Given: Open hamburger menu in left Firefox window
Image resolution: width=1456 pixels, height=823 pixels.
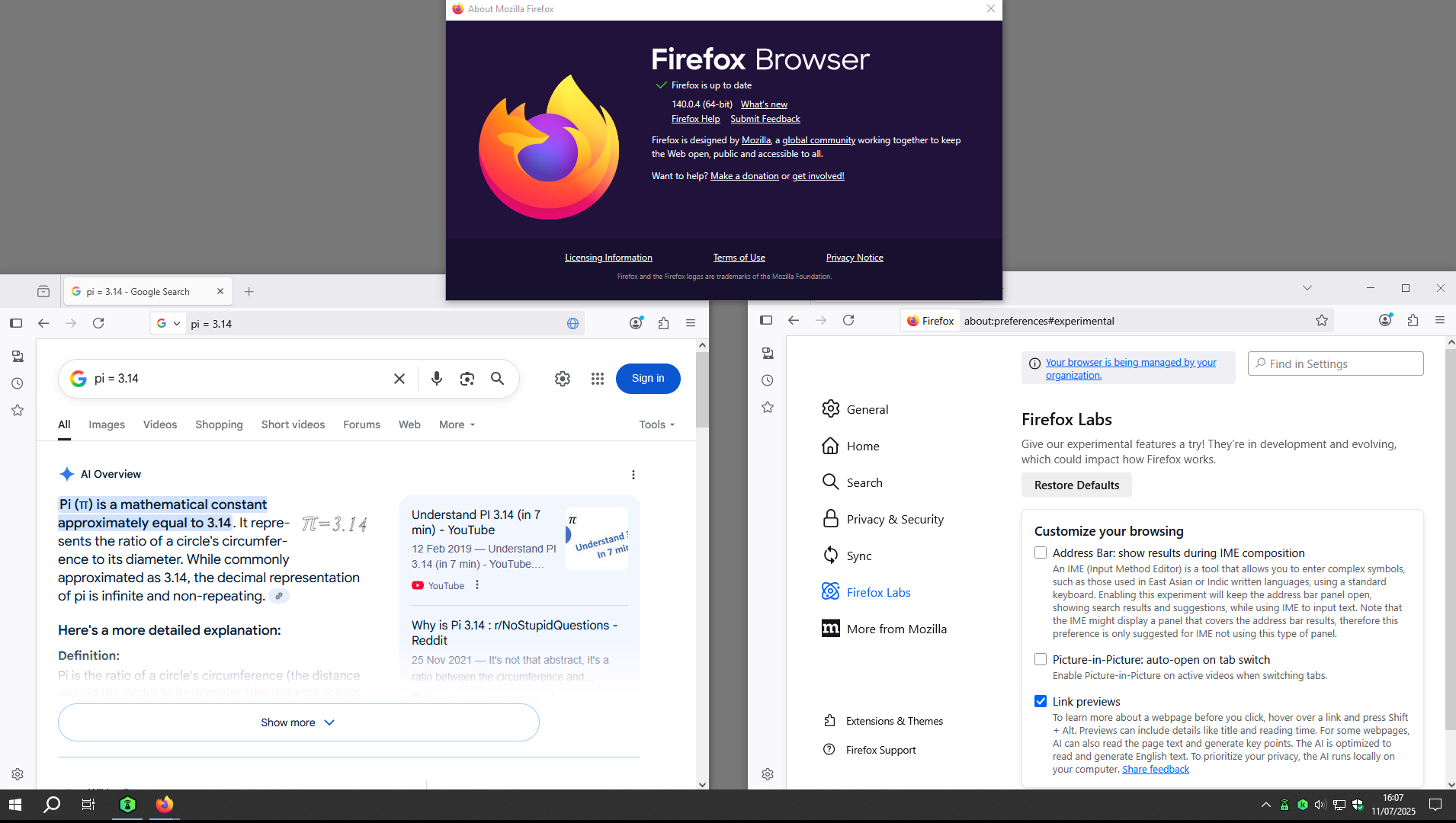Looking at the screenshot, I should coord(691,324).
